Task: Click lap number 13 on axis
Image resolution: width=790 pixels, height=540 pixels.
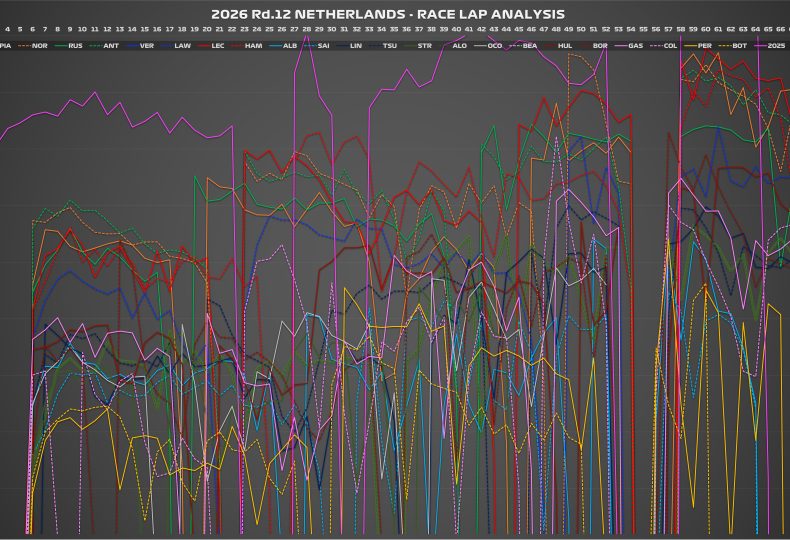Action: click(x=119, y=30)
